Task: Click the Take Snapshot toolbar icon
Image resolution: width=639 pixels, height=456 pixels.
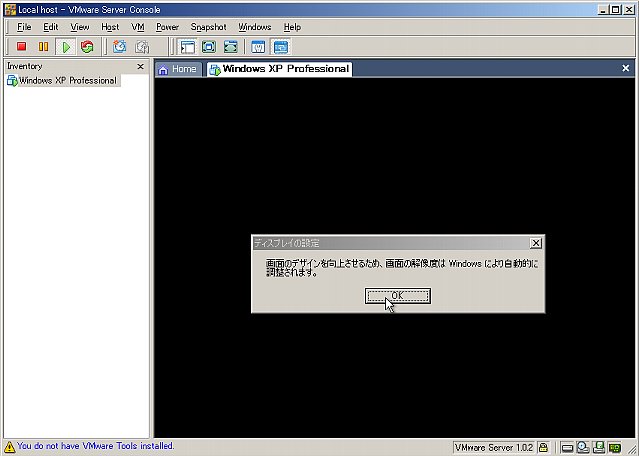Action: point(119,46)
